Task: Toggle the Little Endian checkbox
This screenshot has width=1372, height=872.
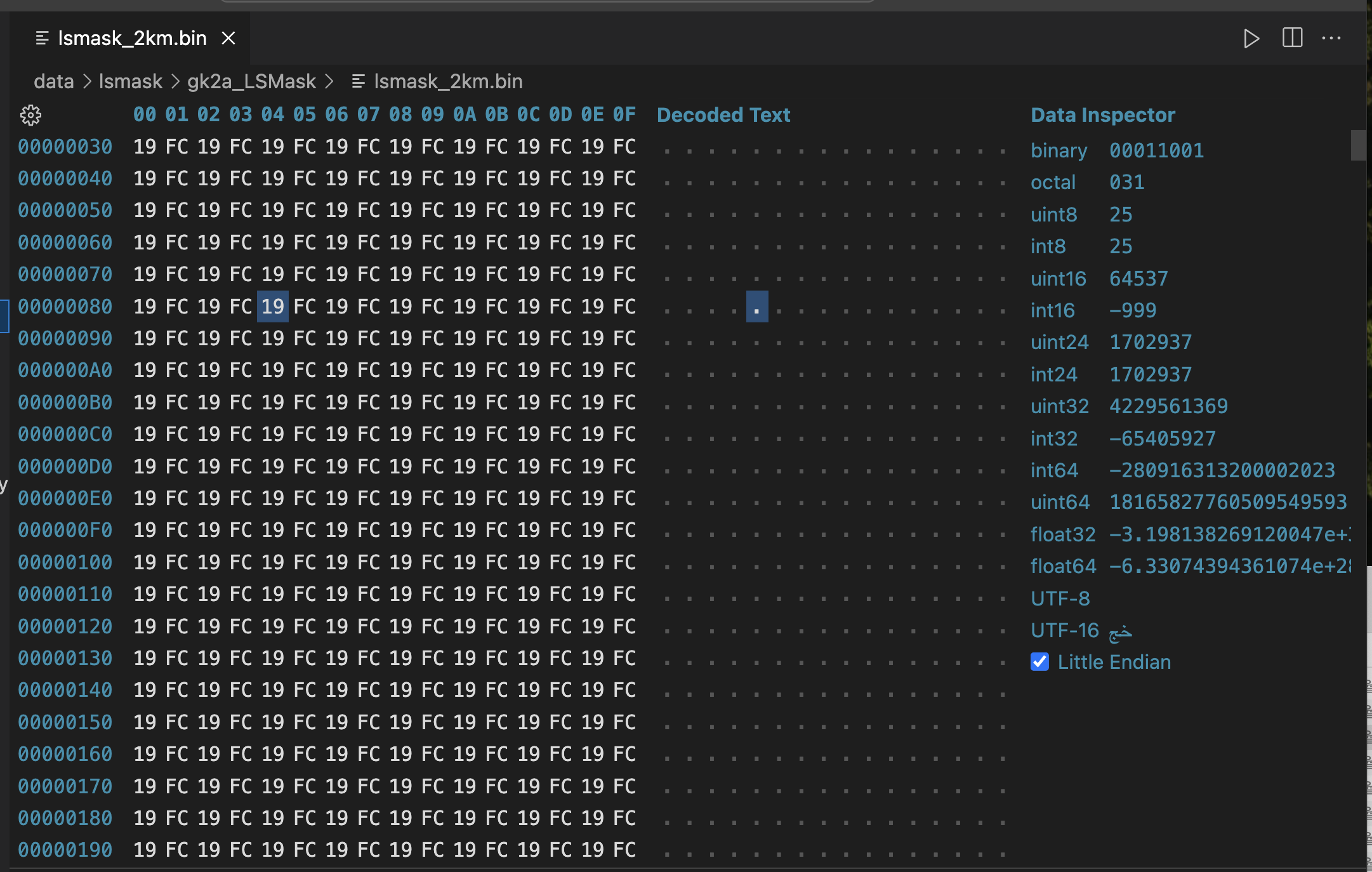Action: [1039, 662]
